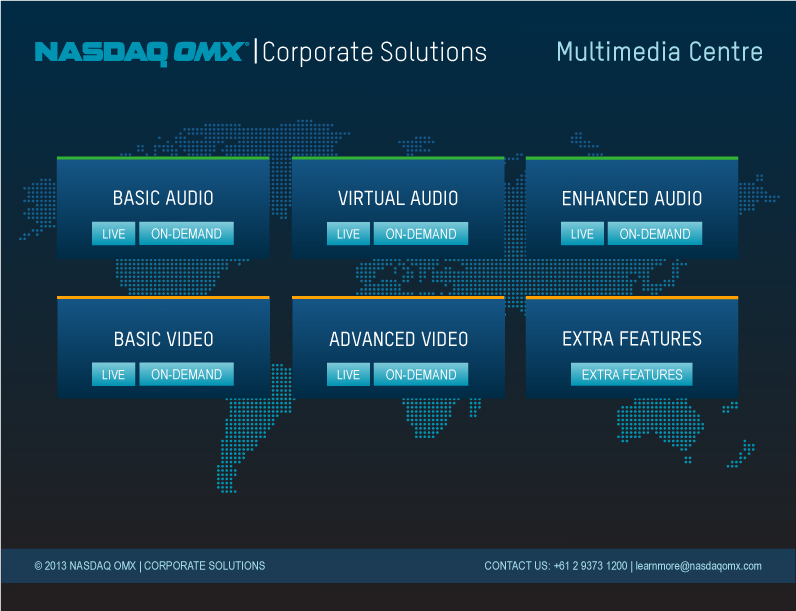Click the © 2013 NASDAQ OMX footer text
This screenshot has width=796, height=611.
[x=85, y=566]
